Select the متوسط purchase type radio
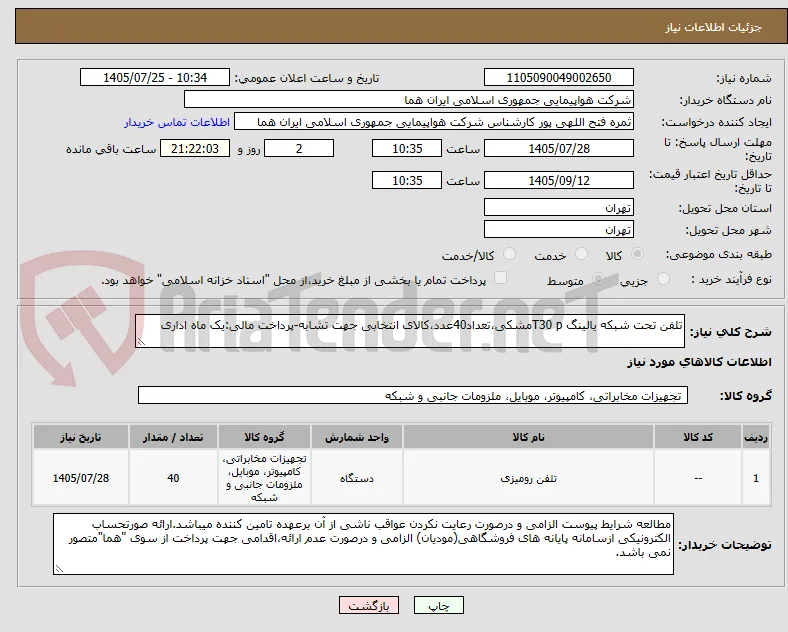Screen dimensions: 788x632 pos(598,279)
